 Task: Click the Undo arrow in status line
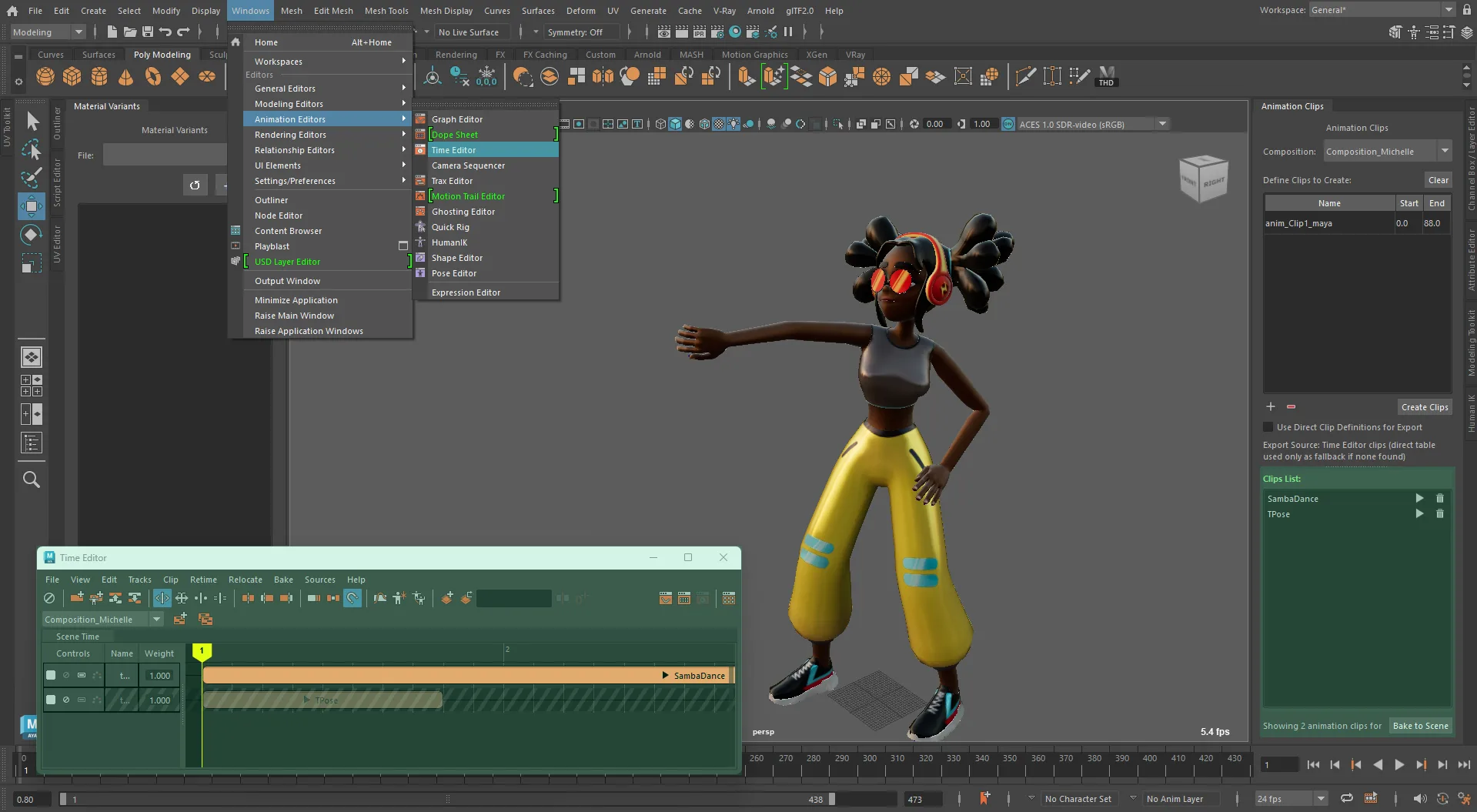[165, 32]
